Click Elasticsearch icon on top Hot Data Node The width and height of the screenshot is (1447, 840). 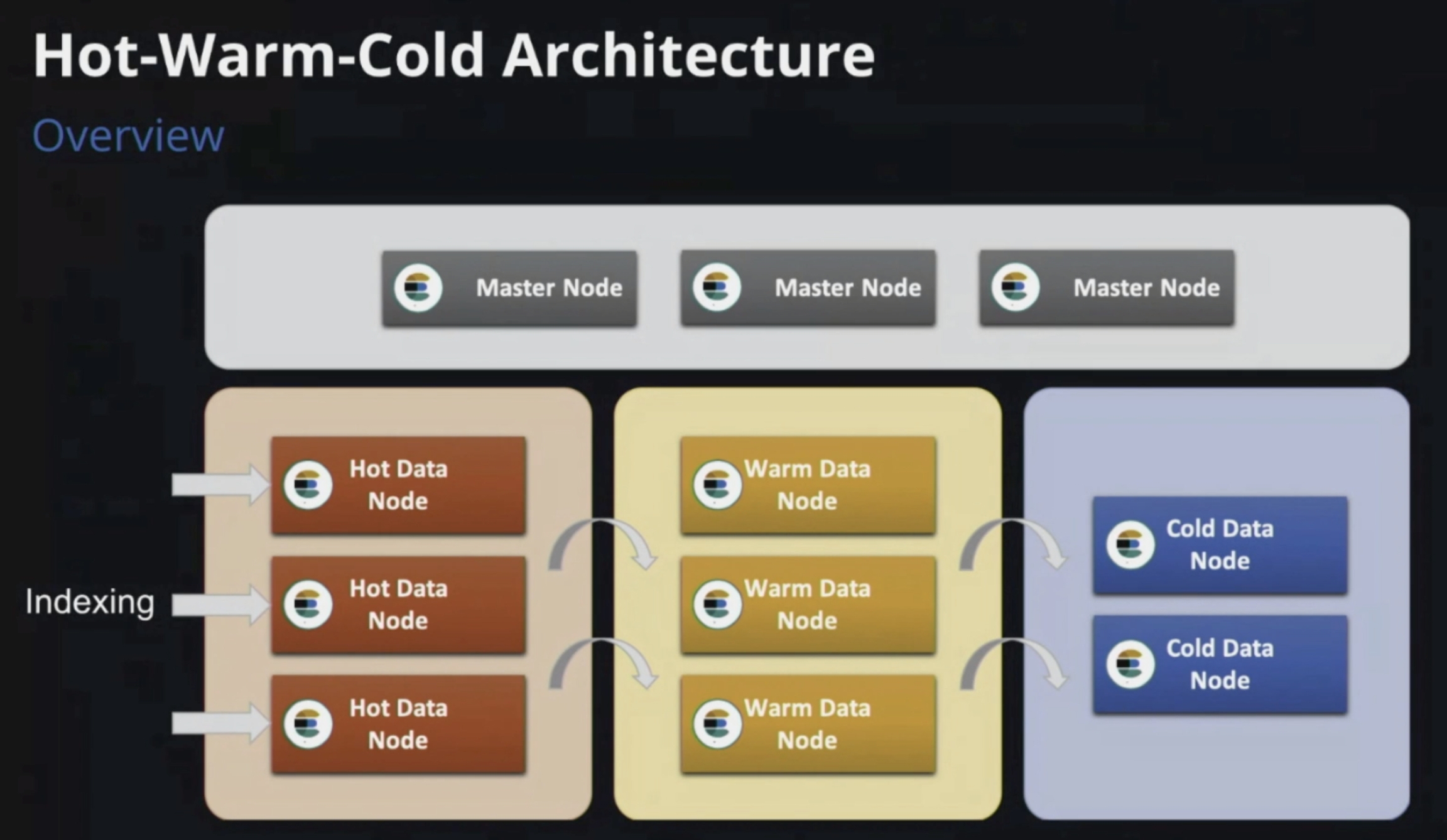[308, 485]
